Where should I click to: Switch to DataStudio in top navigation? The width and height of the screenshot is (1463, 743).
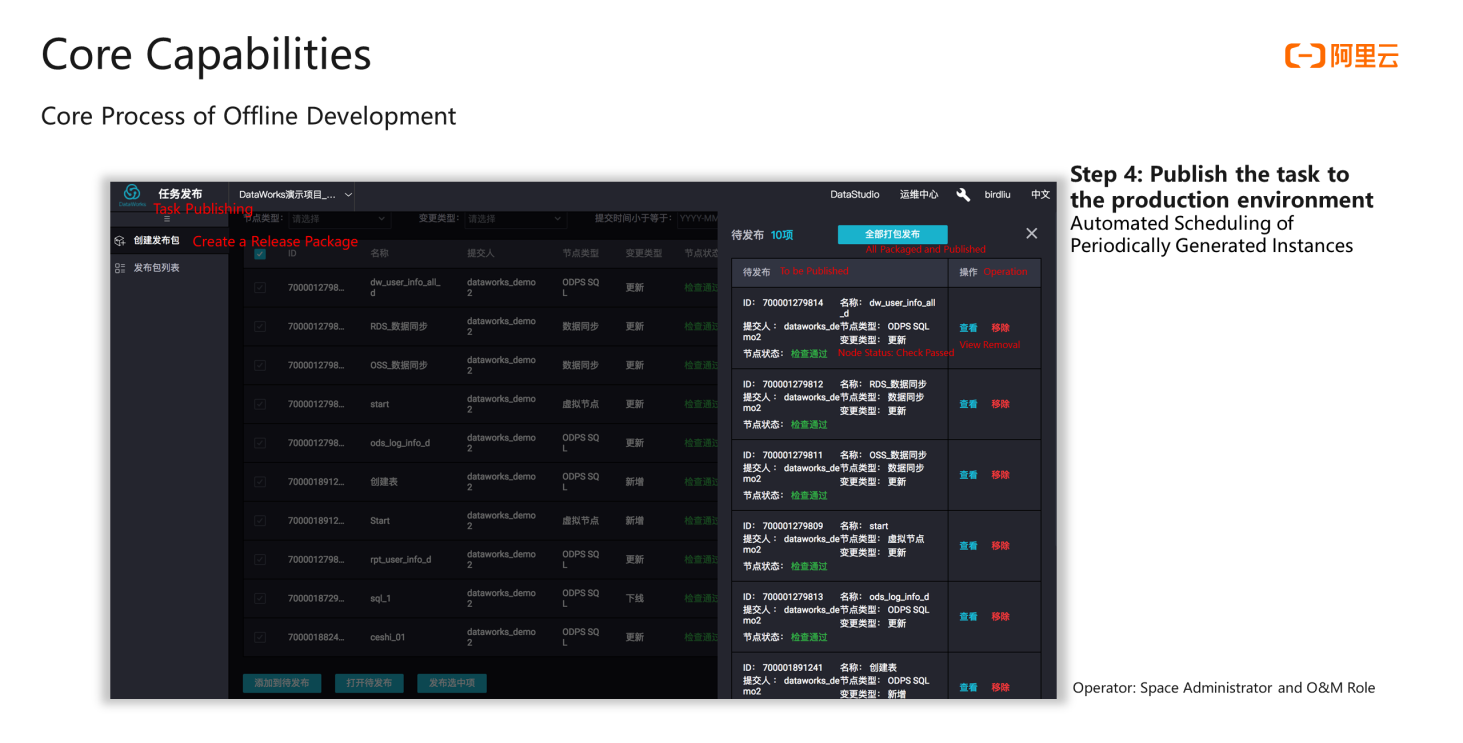(x=854, y=195)
